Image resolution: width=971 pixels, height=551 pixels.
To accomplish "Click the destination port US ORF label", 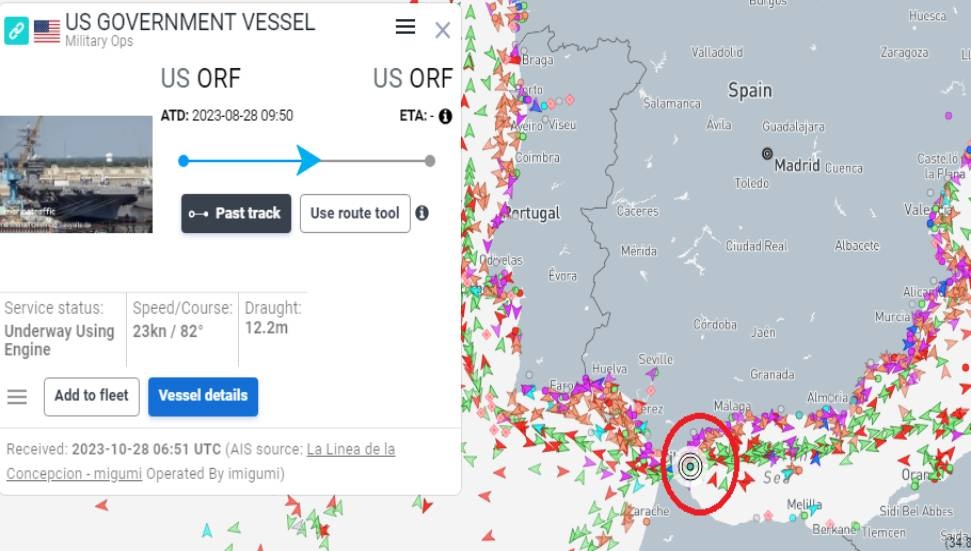I will (412, 78).
